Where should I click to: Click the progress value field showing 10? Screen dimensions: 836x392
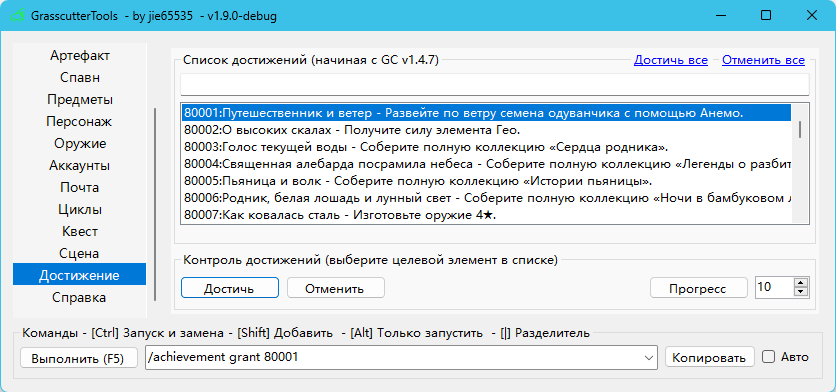point(774,287)
